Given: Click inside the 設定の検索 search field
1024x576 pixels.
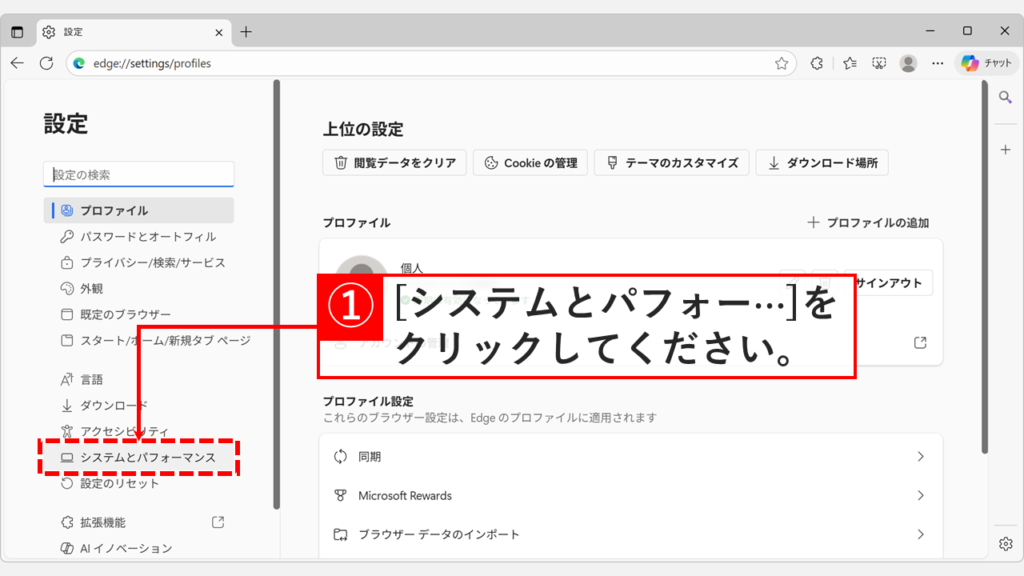Looking at the screenshot, I should click(x=138, y=173).
